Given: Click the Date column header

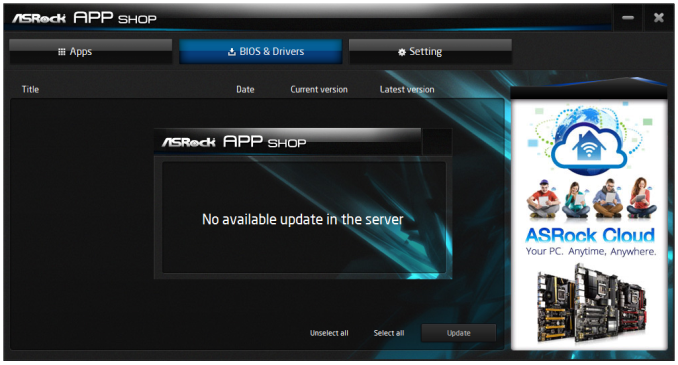Looking at the screenshot, I should tap(245, 90).
